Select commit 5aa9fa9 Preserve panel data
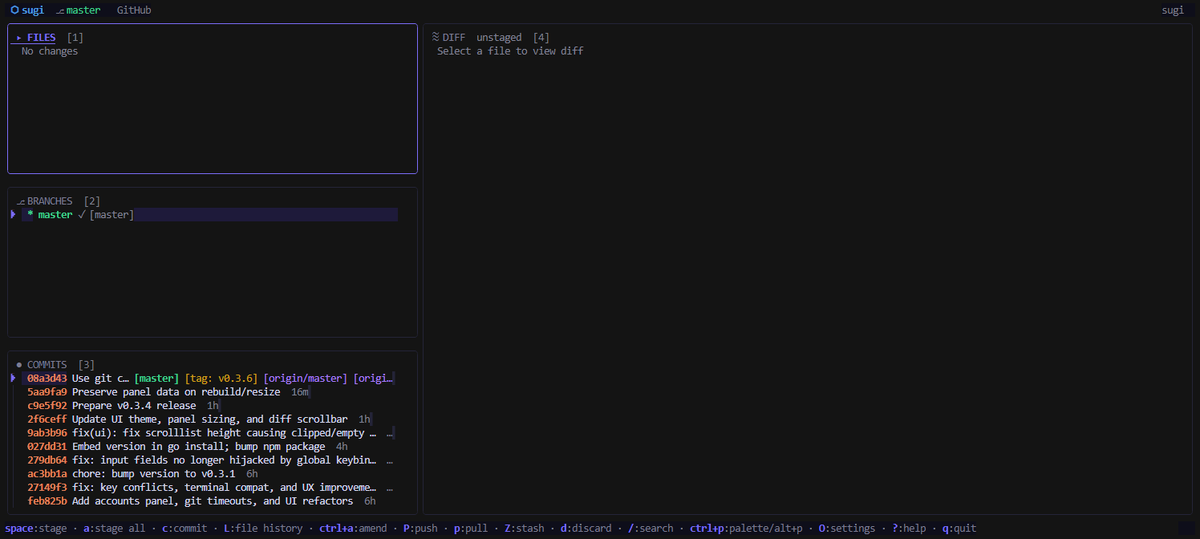 coord(208,392)
